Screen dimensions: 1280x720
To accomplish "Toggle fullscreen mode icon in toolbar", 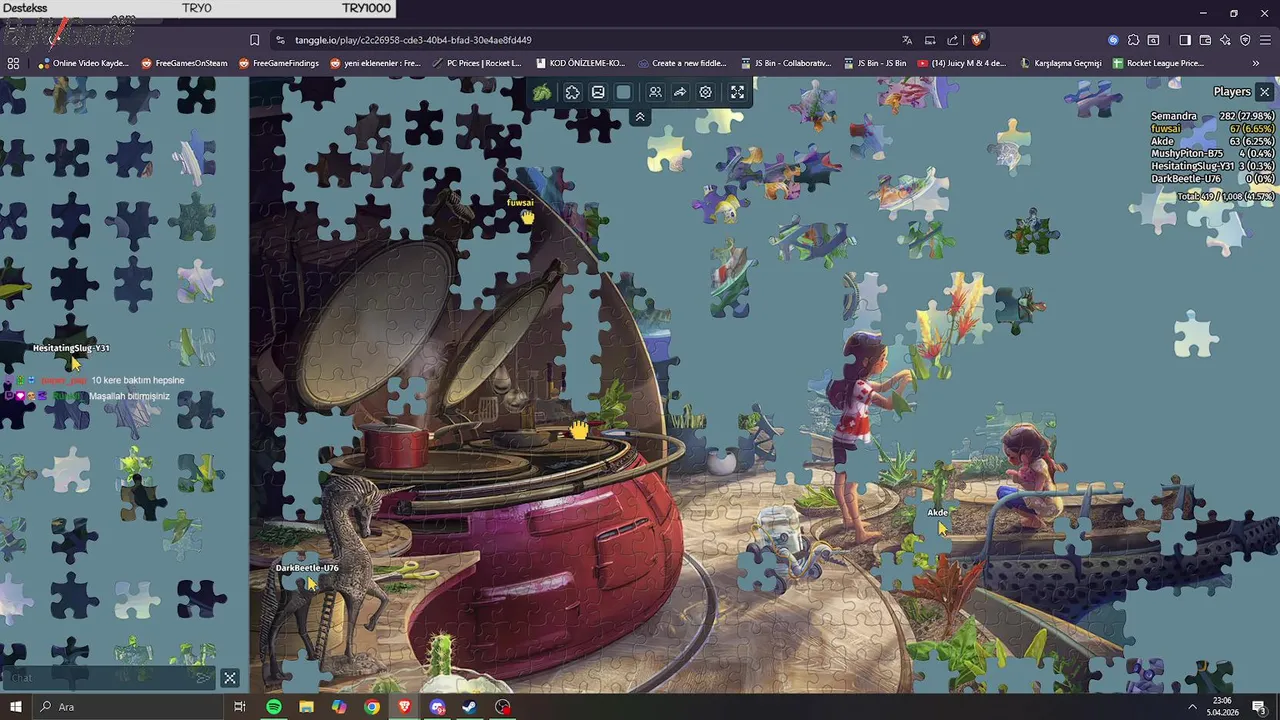I will 738,92.
